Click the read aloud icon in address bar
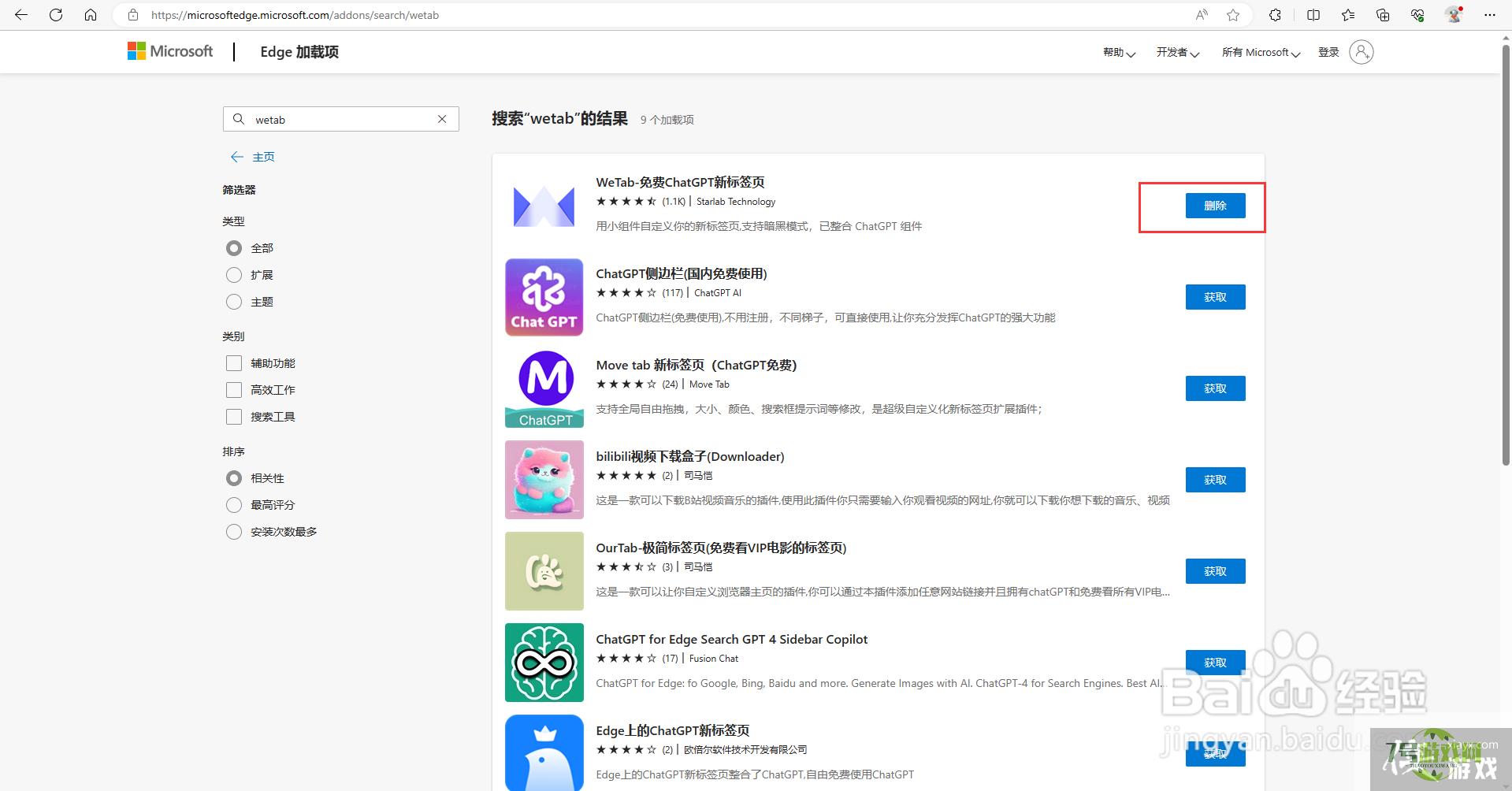The image size is (1512, 791). (1202, 15)
